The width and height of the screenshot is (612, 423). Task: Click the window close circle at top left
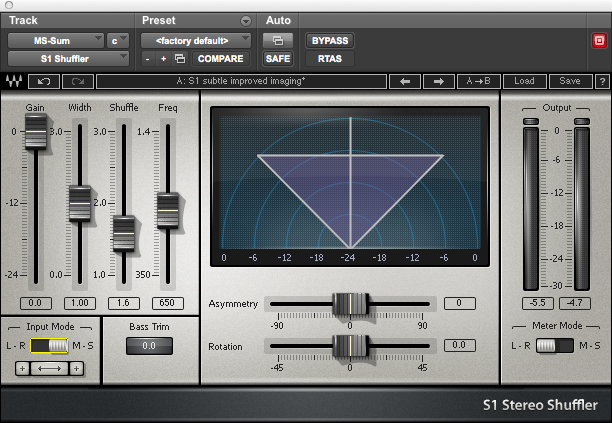tap(9, 5)
